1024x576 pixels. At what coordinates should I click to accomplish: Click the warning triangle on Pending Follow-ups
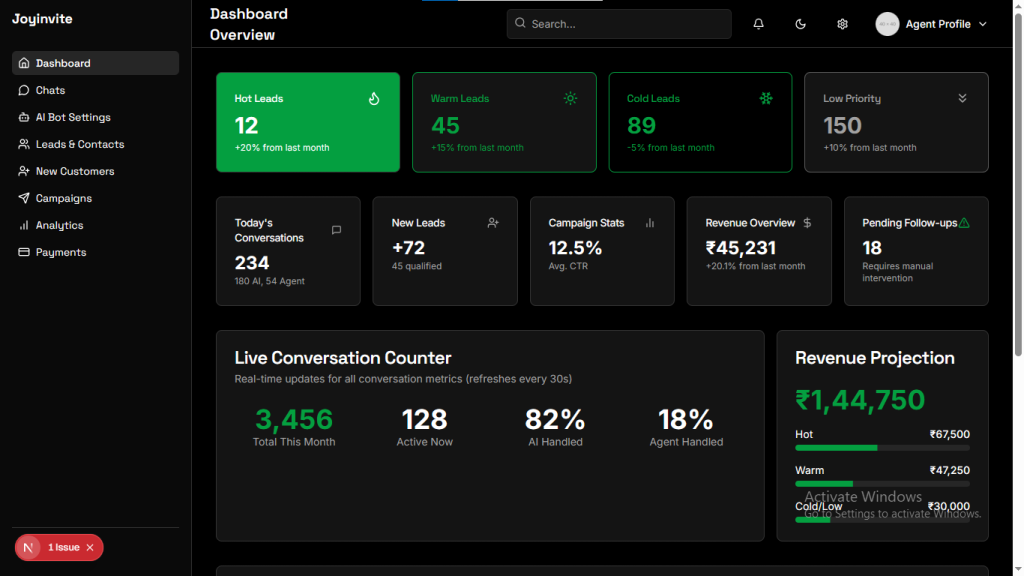pyautogui.click(x=964, y=223)
